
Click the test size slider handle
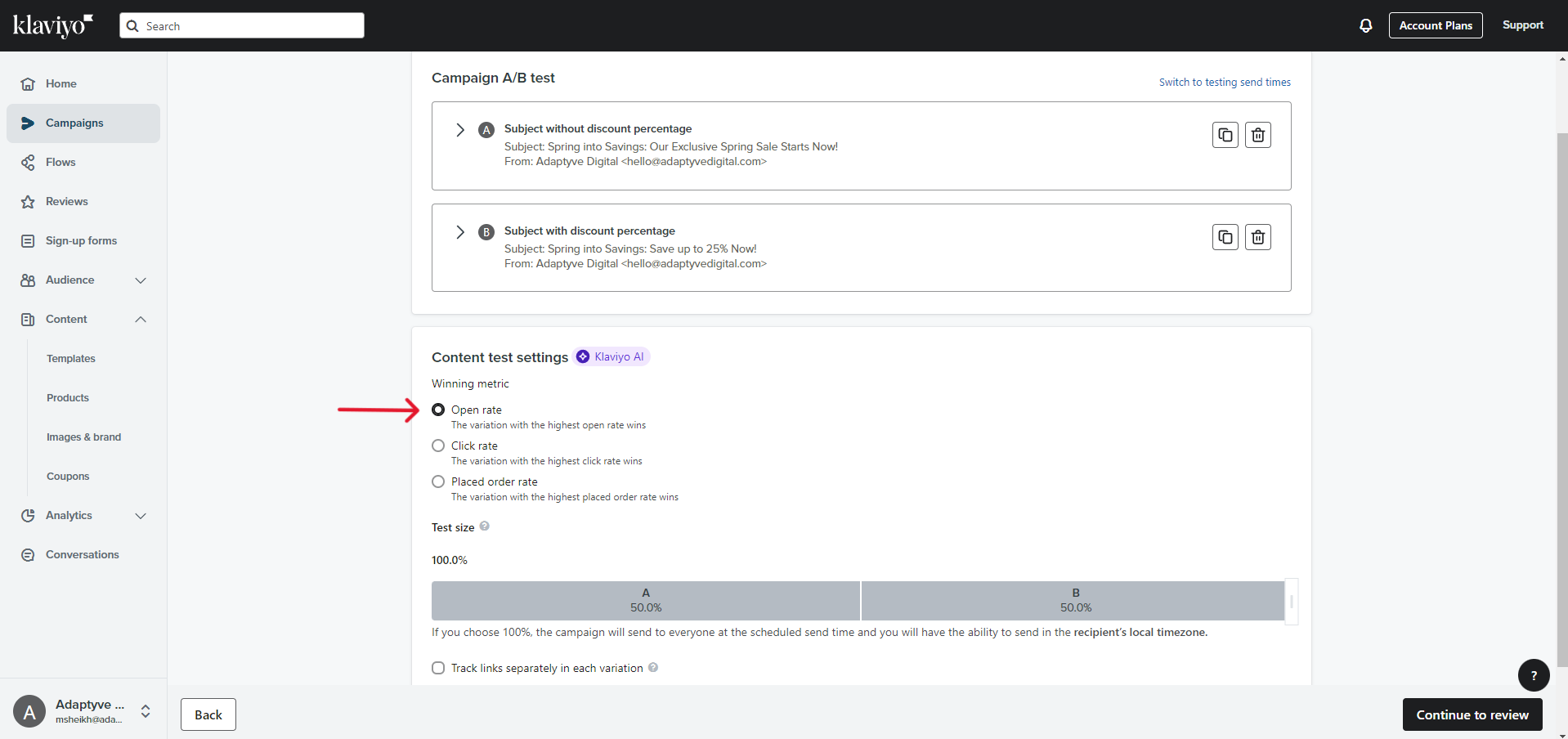coord(1291,602)
